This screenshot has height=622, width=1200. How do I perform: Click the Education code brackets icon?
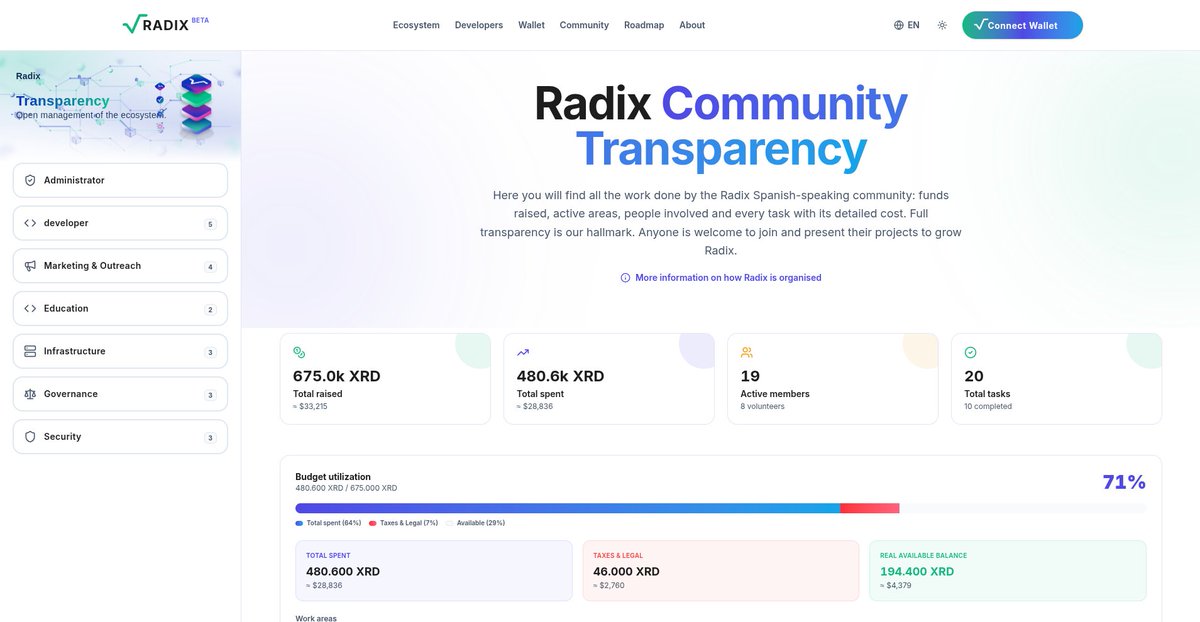tap(30, 309)
